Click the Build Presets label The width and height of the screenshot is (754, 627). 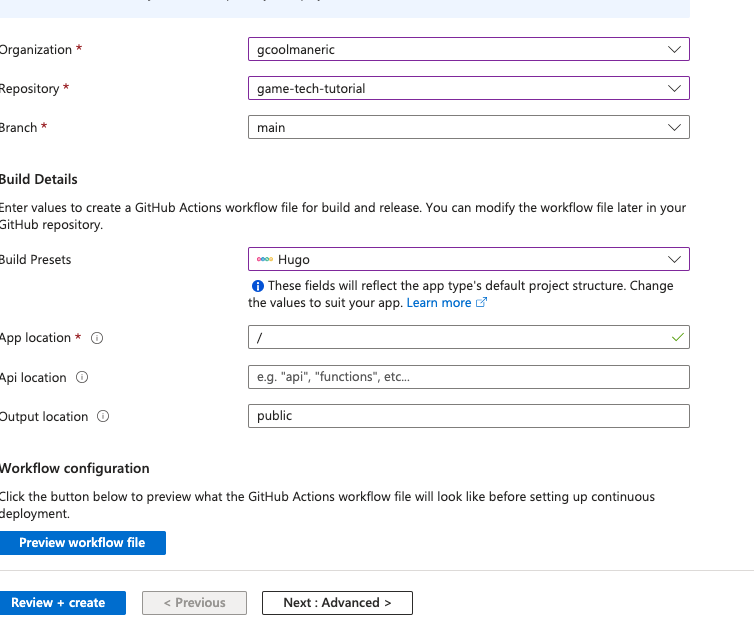coord(36,260)
